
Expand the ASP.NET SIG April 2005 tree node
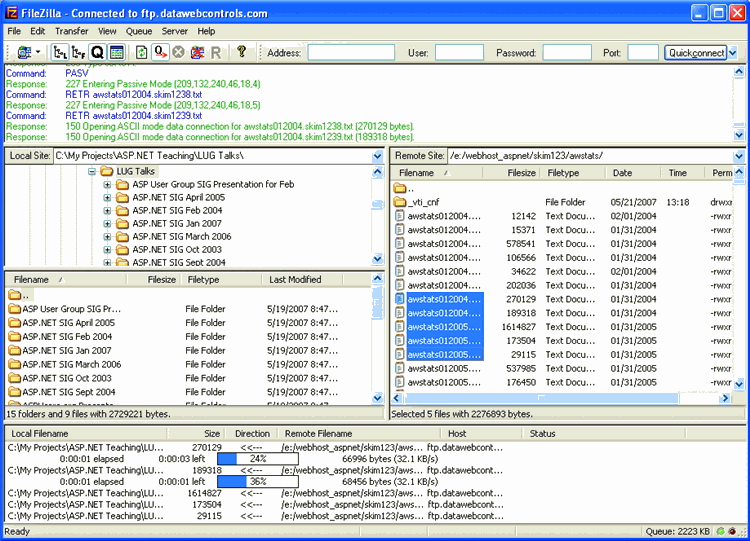pyautogui.click(x=107, y=198)
